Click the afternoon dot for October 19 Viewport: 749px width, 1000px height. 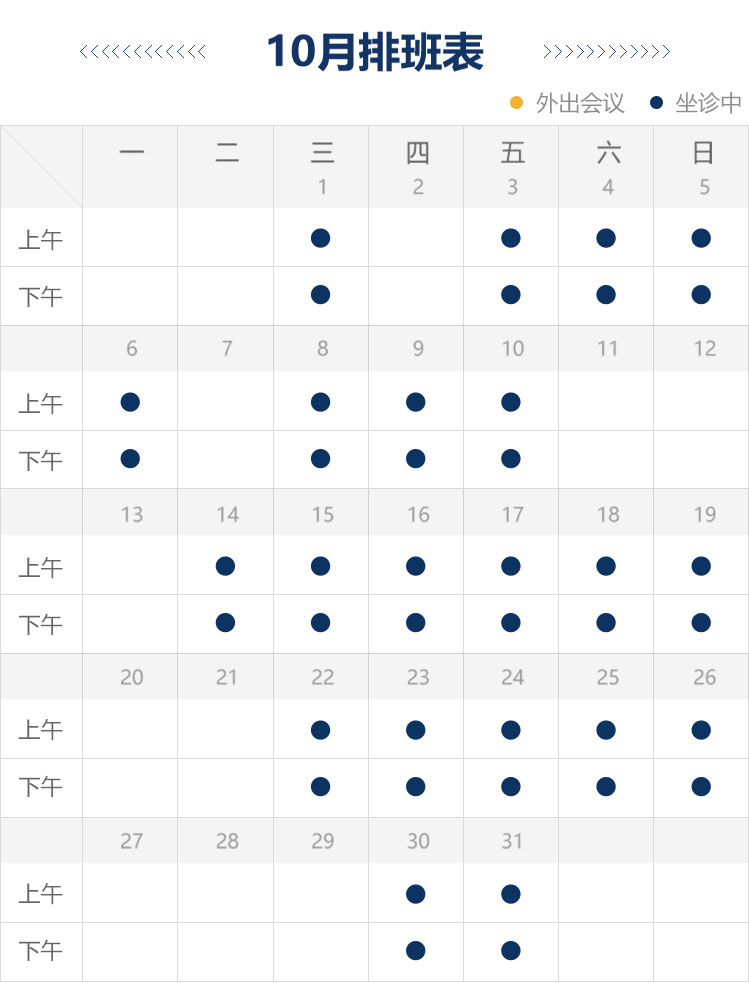tap(701, 623)
